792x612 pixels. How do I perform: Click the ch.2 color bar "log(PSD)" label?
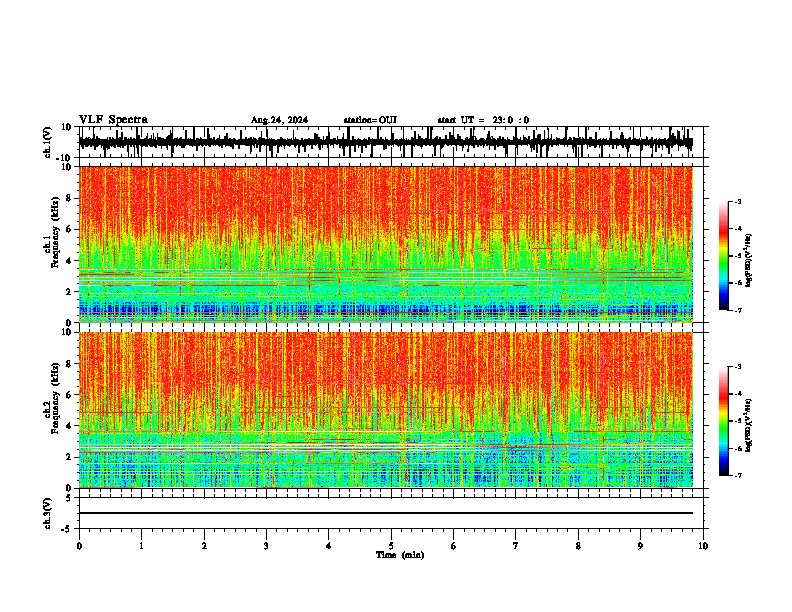[748, 425]
